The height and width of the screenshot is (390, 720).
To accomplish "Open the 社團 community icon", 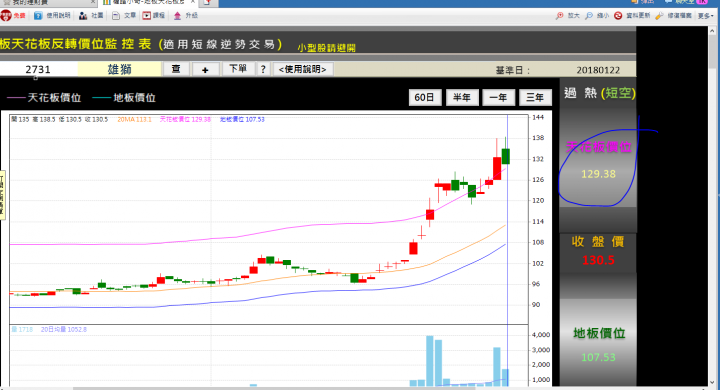I will pyautogui.click(x=83, y=16).
